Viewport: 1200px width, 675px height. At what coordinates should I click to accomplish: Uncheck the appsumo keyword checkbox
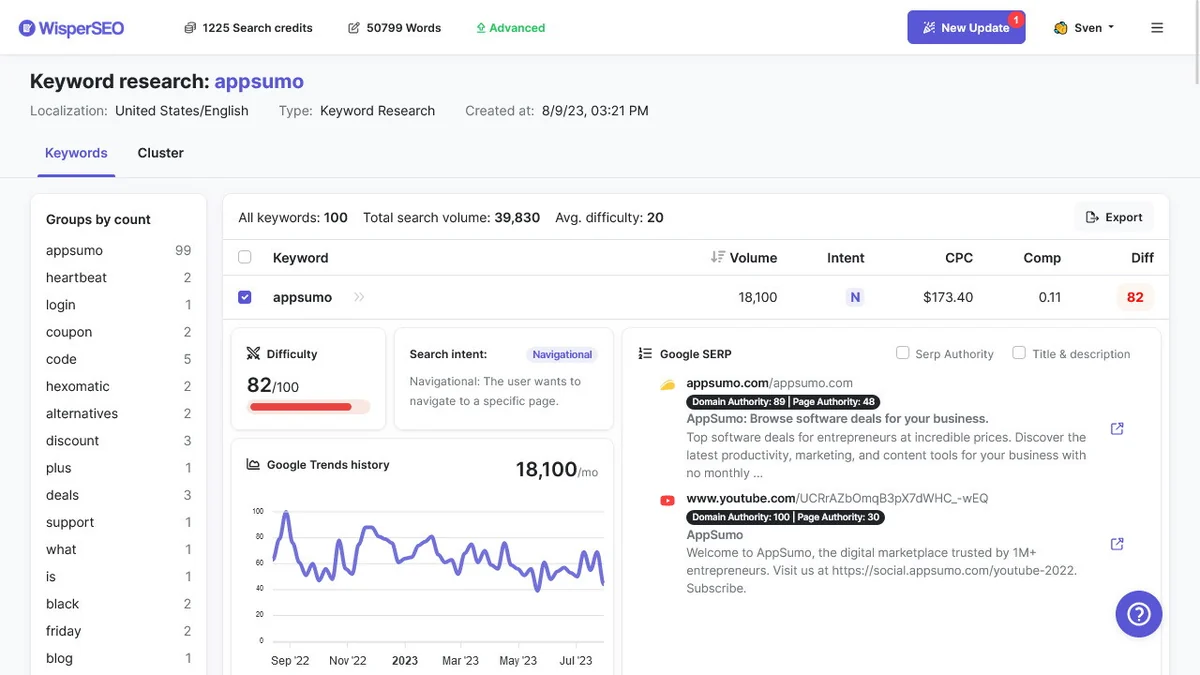[245, 297]
